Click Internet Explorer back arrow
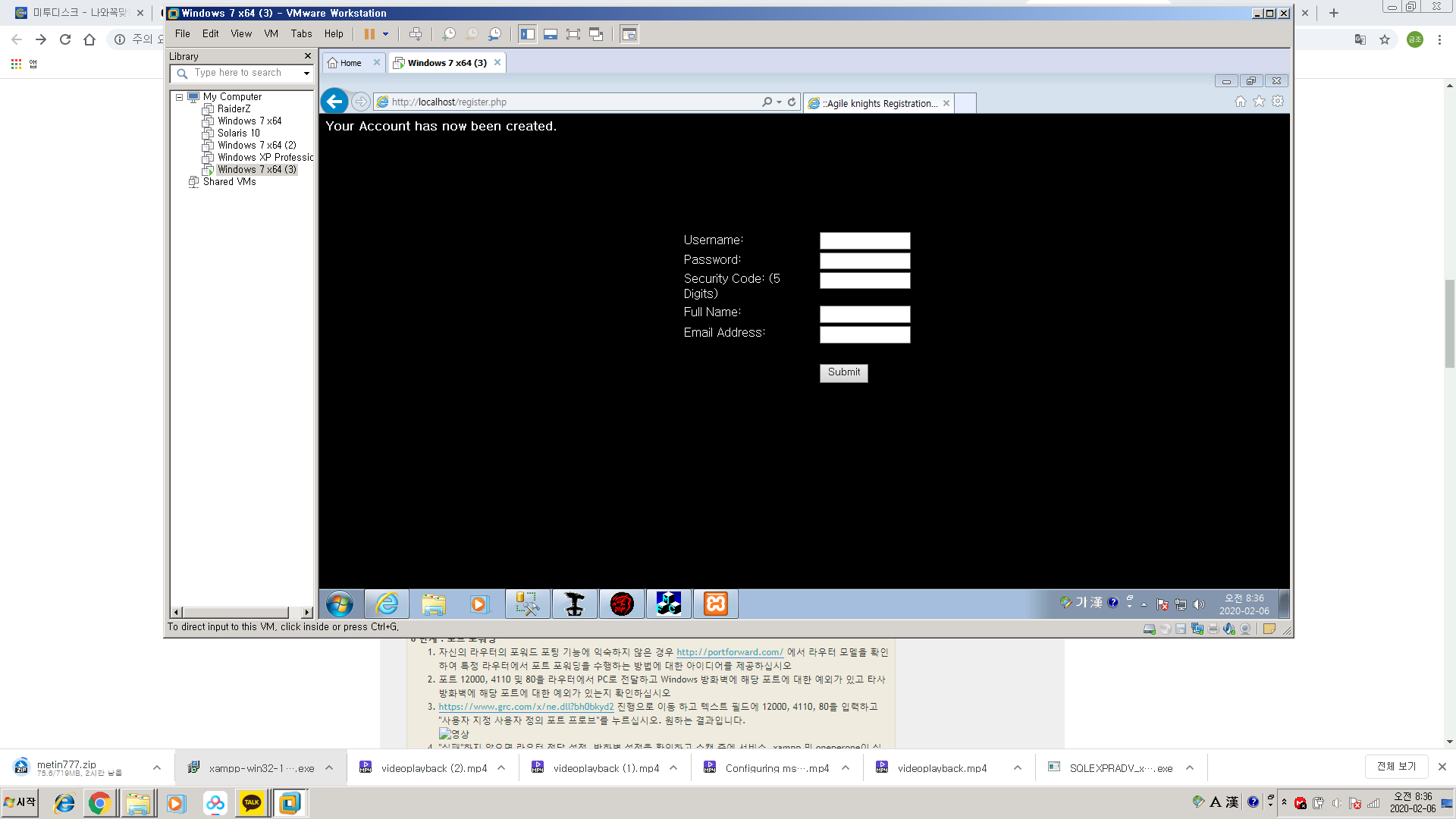Viewport: 1456px width, 819px height. point(334,102)
